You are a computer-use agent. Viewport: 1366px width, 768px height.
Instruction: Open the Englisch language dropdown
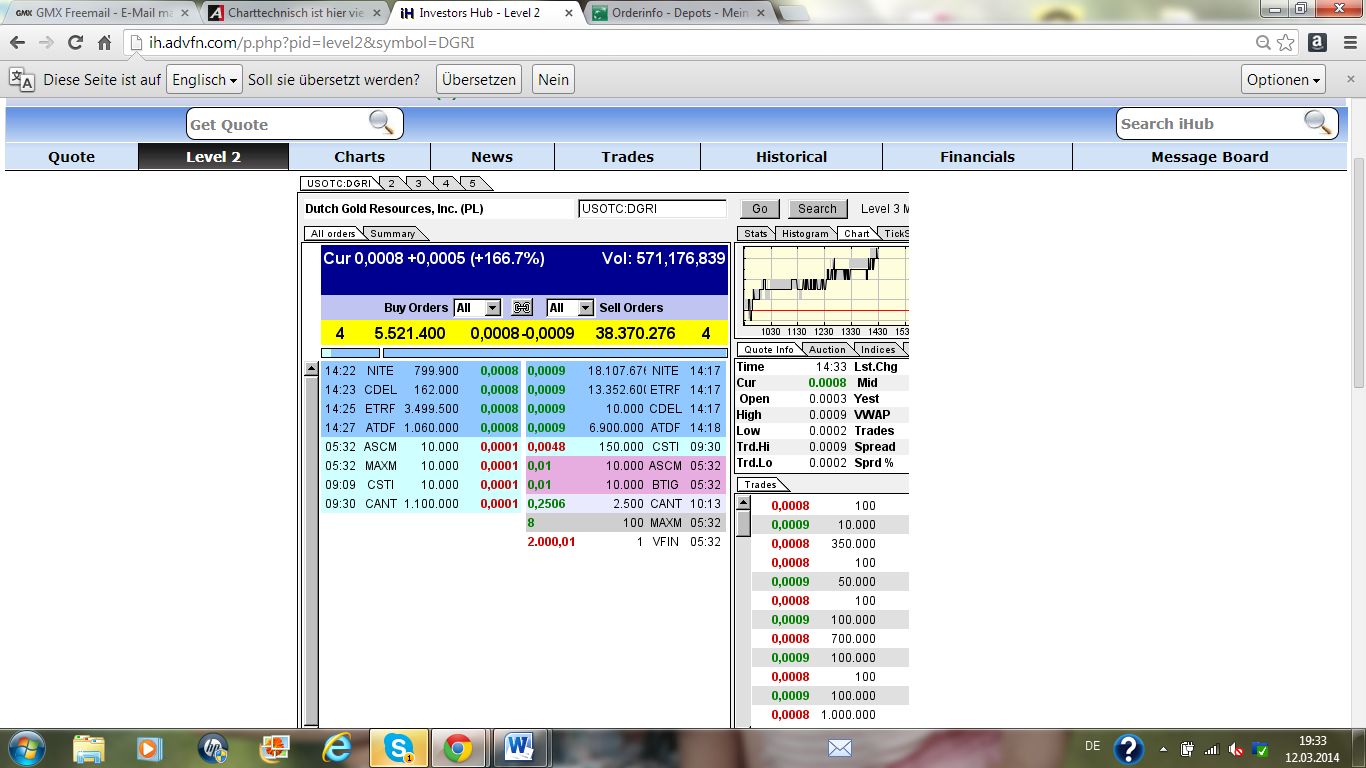204,80
